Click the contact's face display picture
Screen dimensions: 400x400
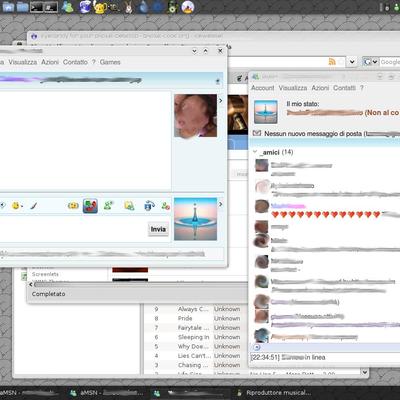pos(195,115)
